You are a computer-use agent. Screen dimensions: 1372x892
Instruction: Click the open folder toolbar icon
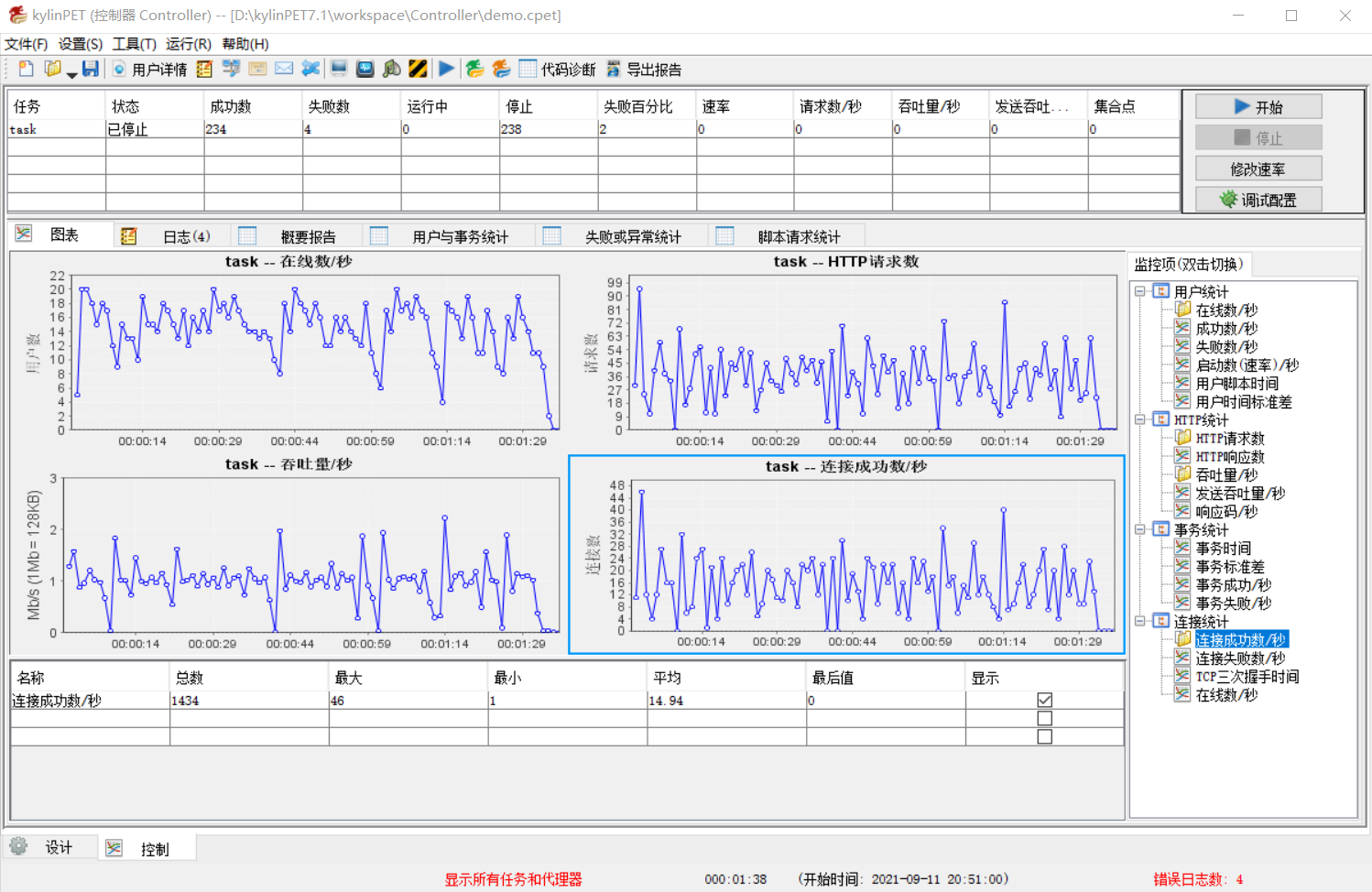point(53,69)
